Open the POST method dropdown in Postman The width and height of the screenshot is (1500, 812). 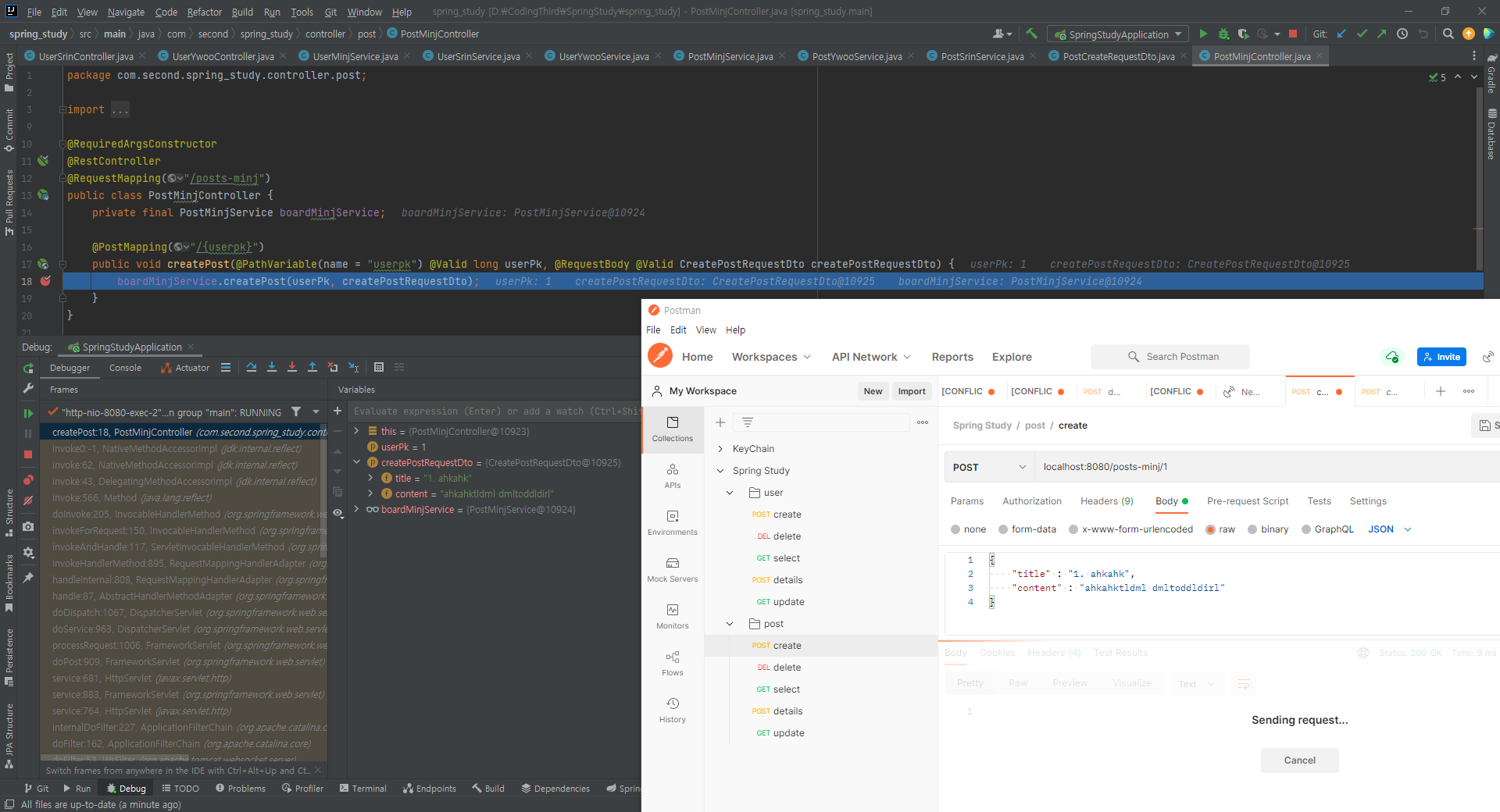click(989, 467)
